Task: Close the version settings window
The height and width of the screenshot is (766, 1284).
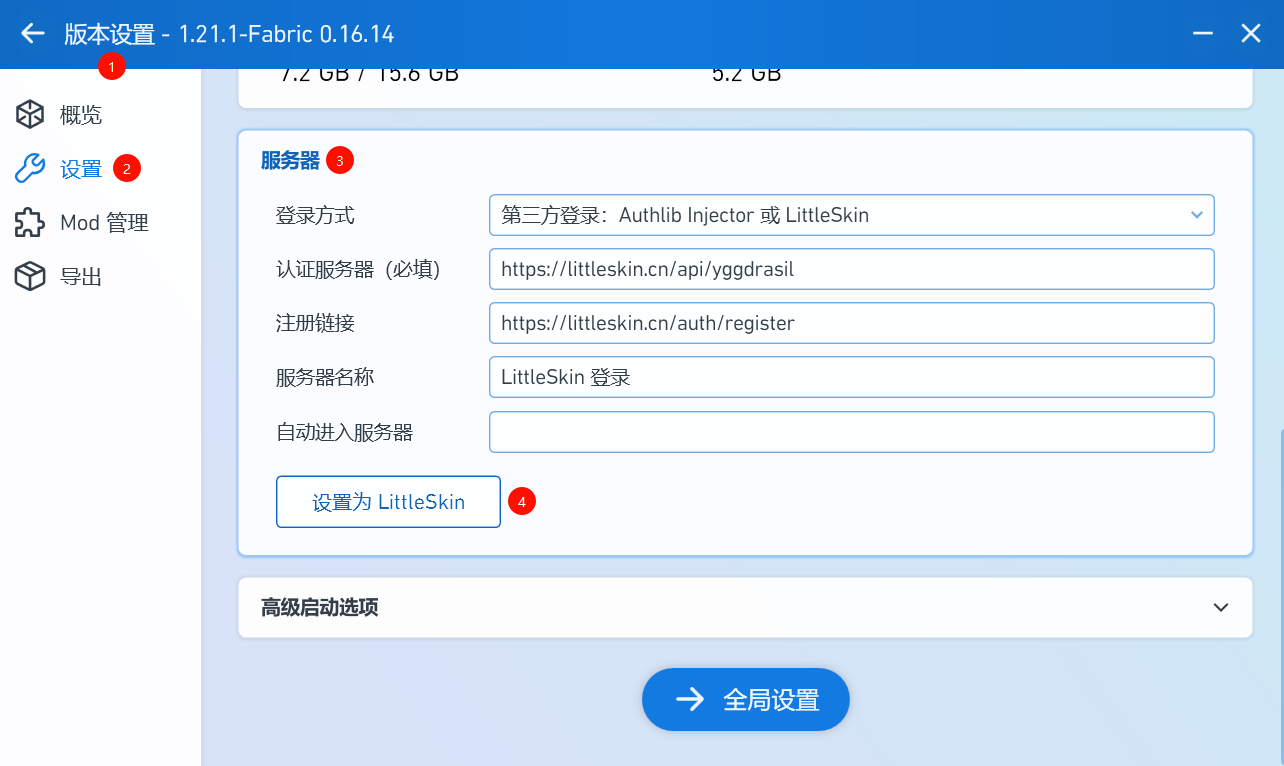Action: pos(1251,34)
